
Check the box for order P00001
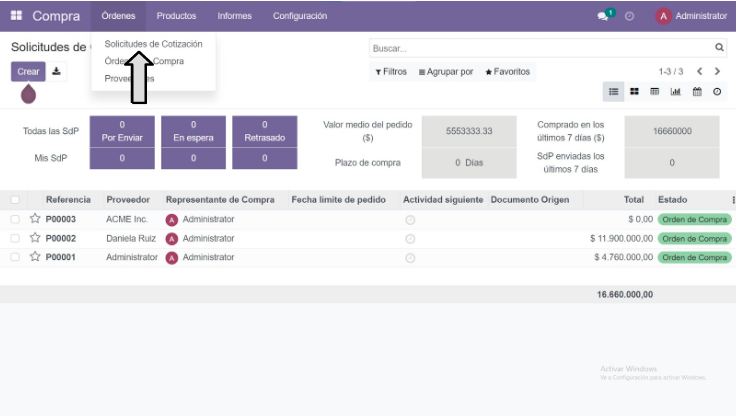tap(15, 257)
